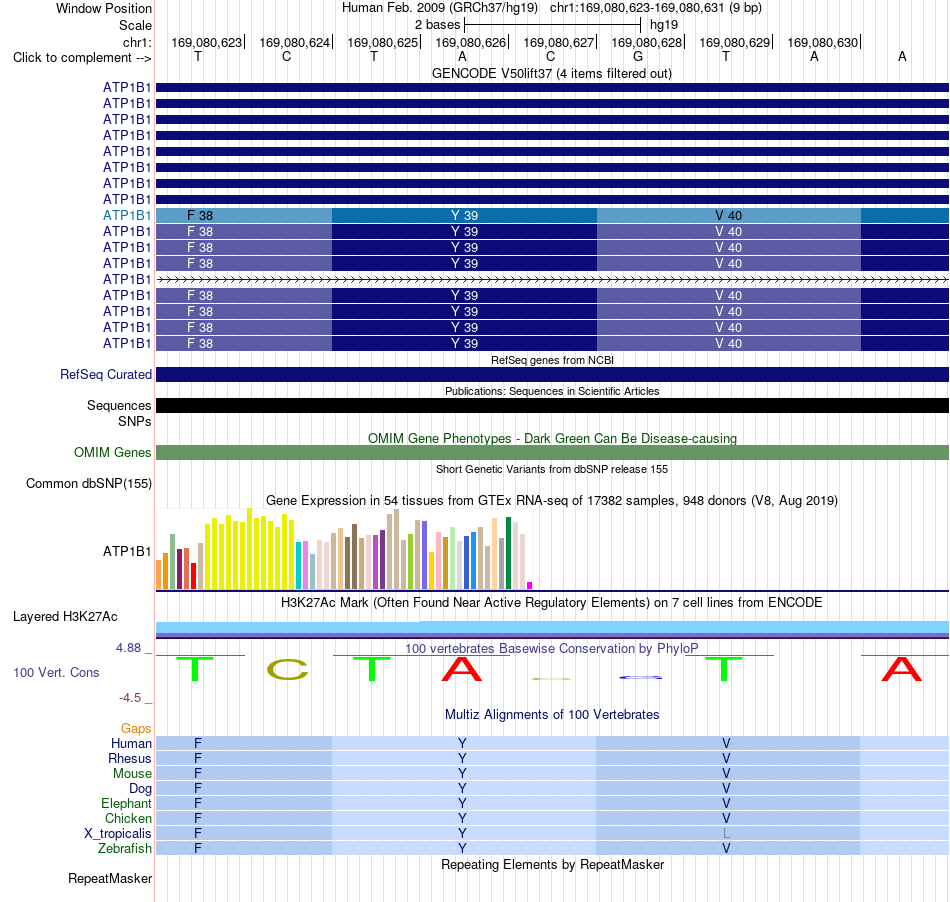Viewport: 950px width, 902px height.
Task: Click the Human alignment row label
Action: 131,743
